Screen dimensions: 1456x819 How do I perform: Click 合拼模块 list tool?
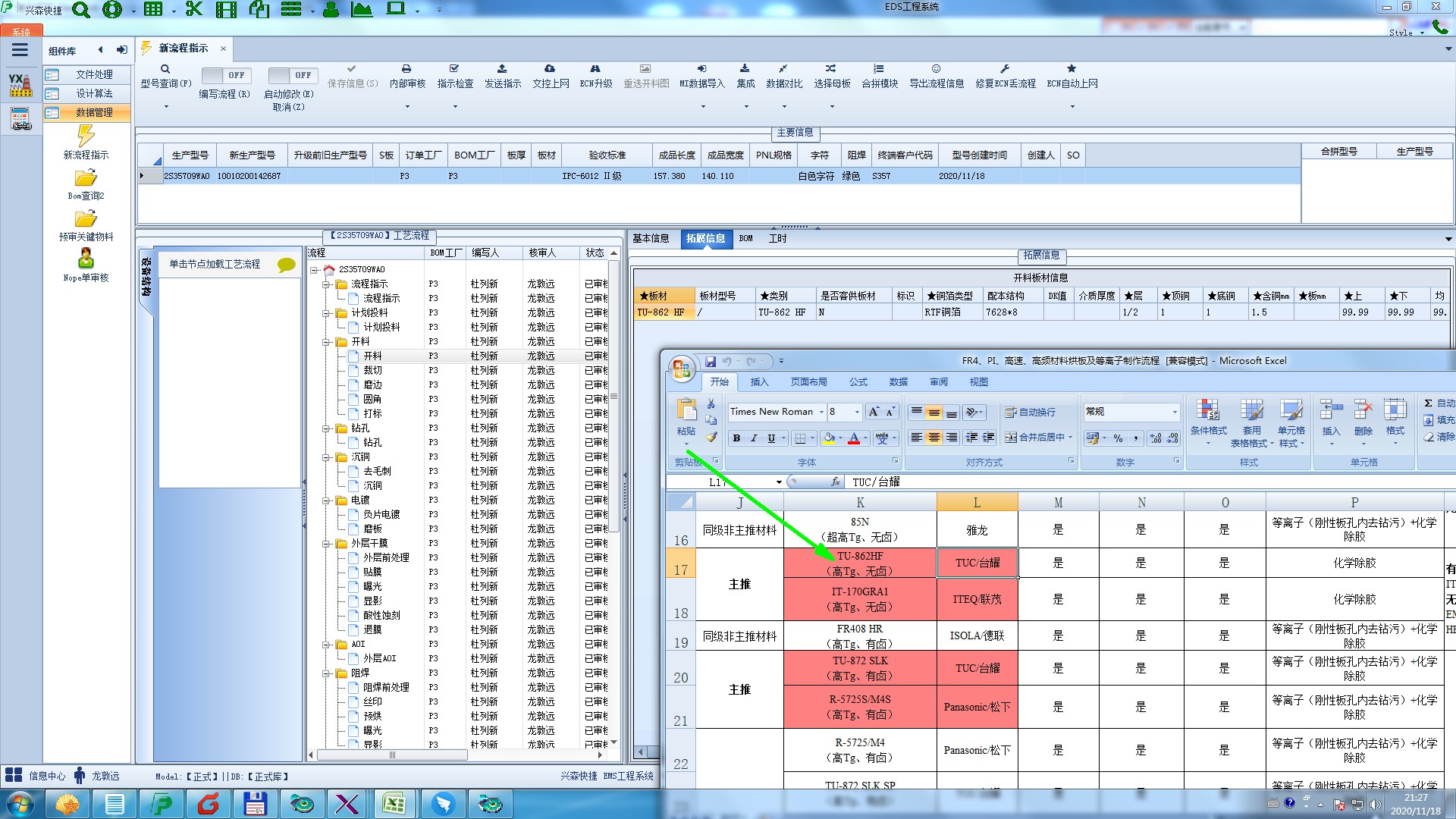tap(880, 77)
